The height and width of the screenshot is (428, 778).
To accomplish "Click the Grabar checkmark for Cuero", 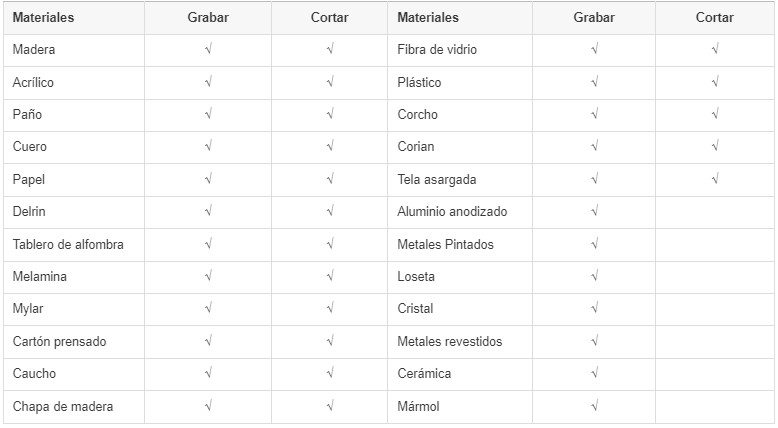I will tap(208, 146).
